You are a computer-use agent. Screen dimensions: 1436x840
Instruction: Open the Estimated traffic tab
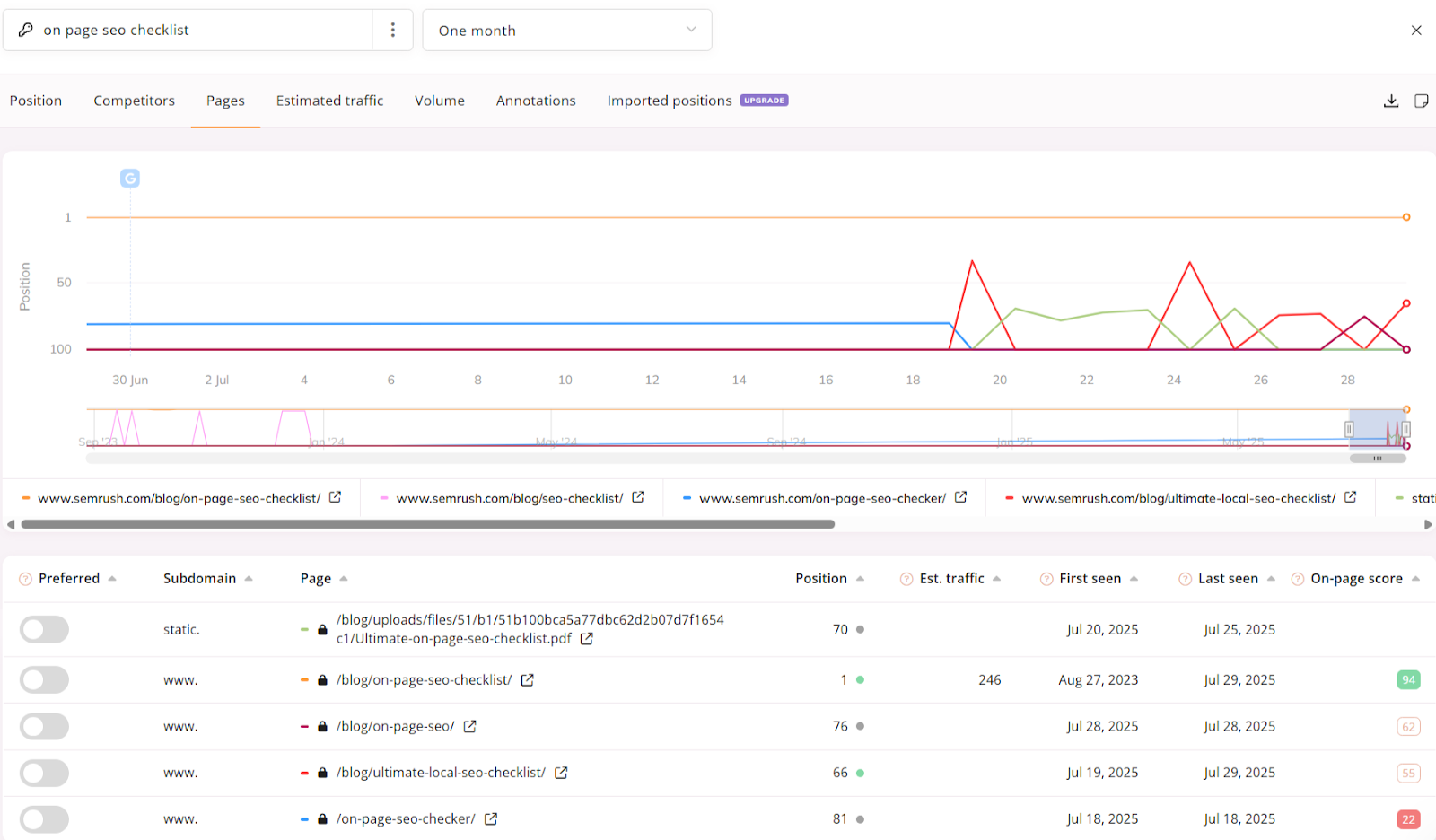point(329,101)
